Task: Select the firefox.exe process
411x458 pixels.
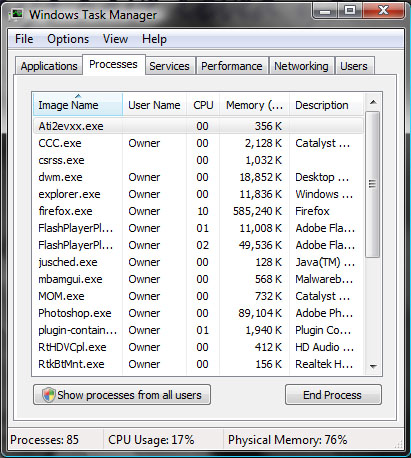Action: [x=198, y=211]
